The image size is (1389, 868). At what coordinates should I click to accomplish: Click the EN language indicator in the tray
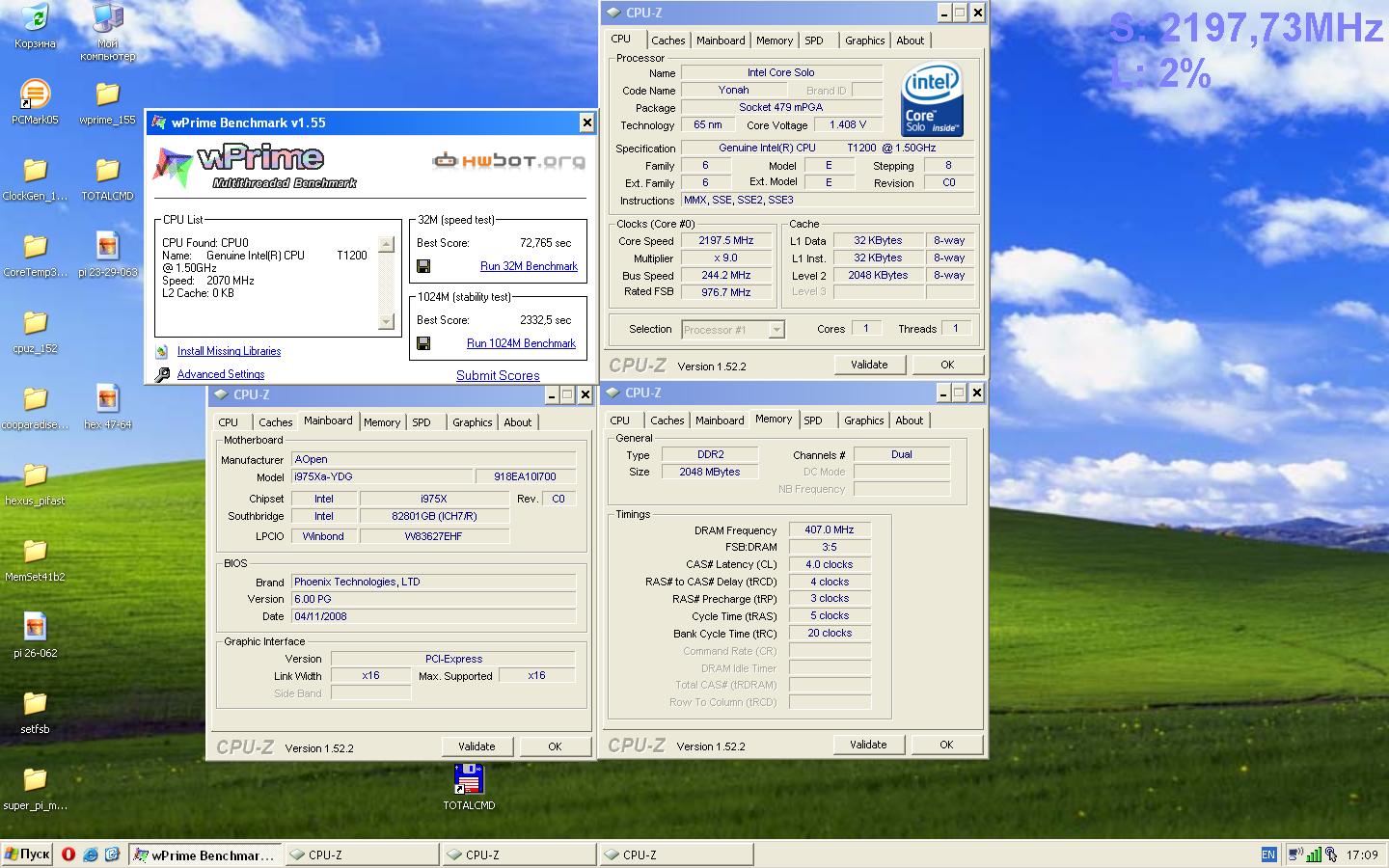[1268, 854]
